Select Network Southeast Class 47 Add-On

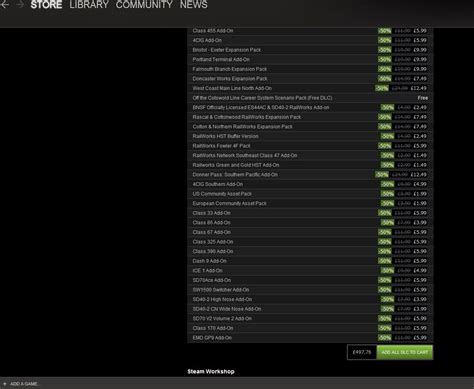310,155
